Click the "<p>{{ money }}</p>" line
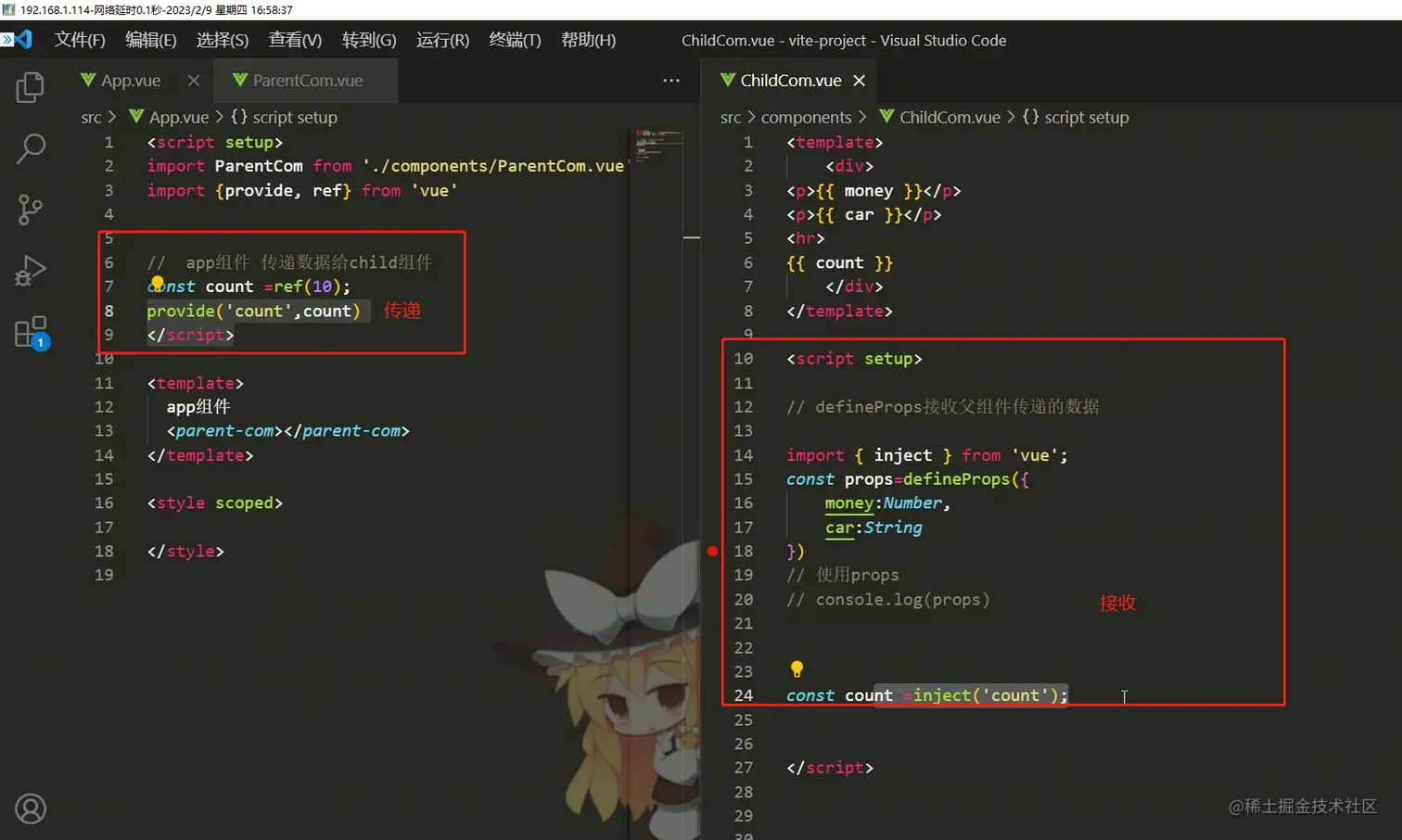The height and width of the screenshot is (840, 1402). pyautogui.click(x=873, y=190)
